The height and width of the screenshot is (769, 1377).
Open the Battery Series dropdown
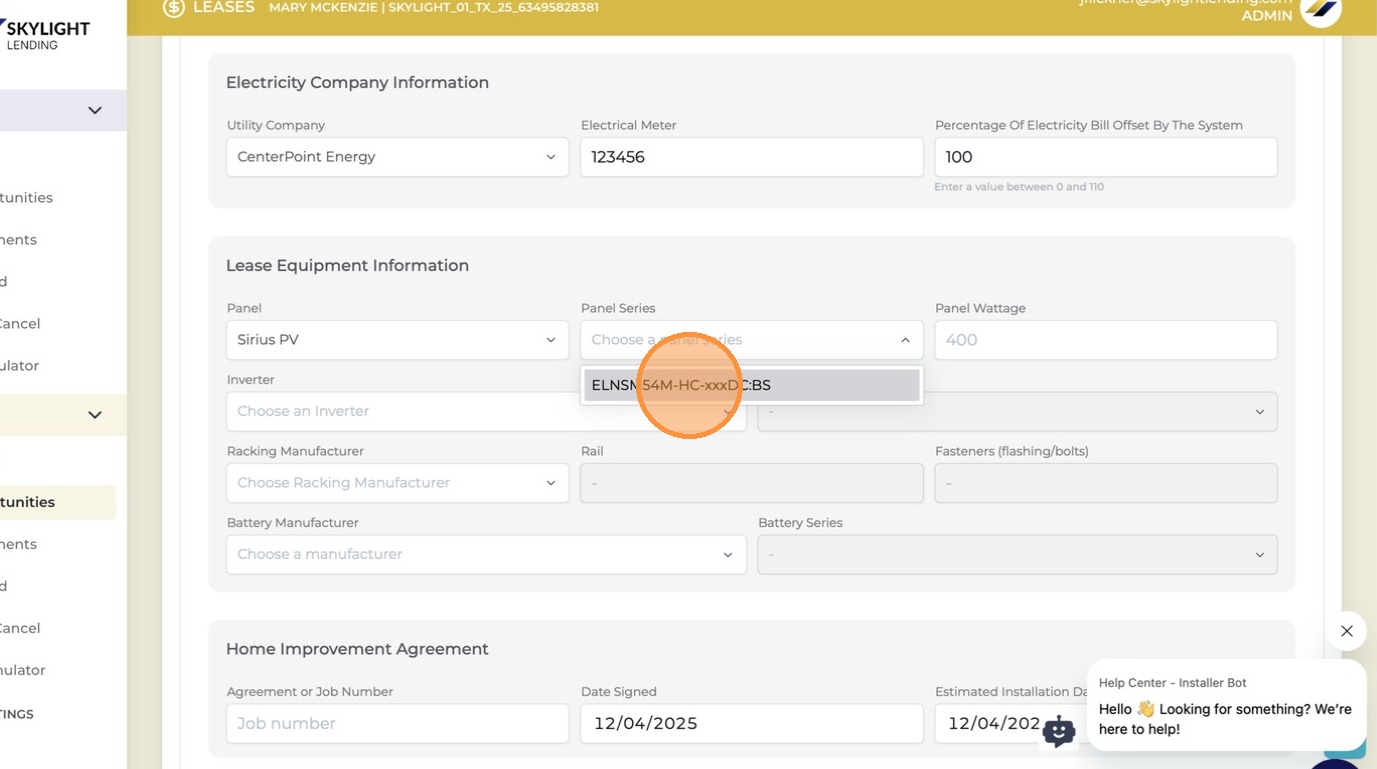coord(1017,554)
